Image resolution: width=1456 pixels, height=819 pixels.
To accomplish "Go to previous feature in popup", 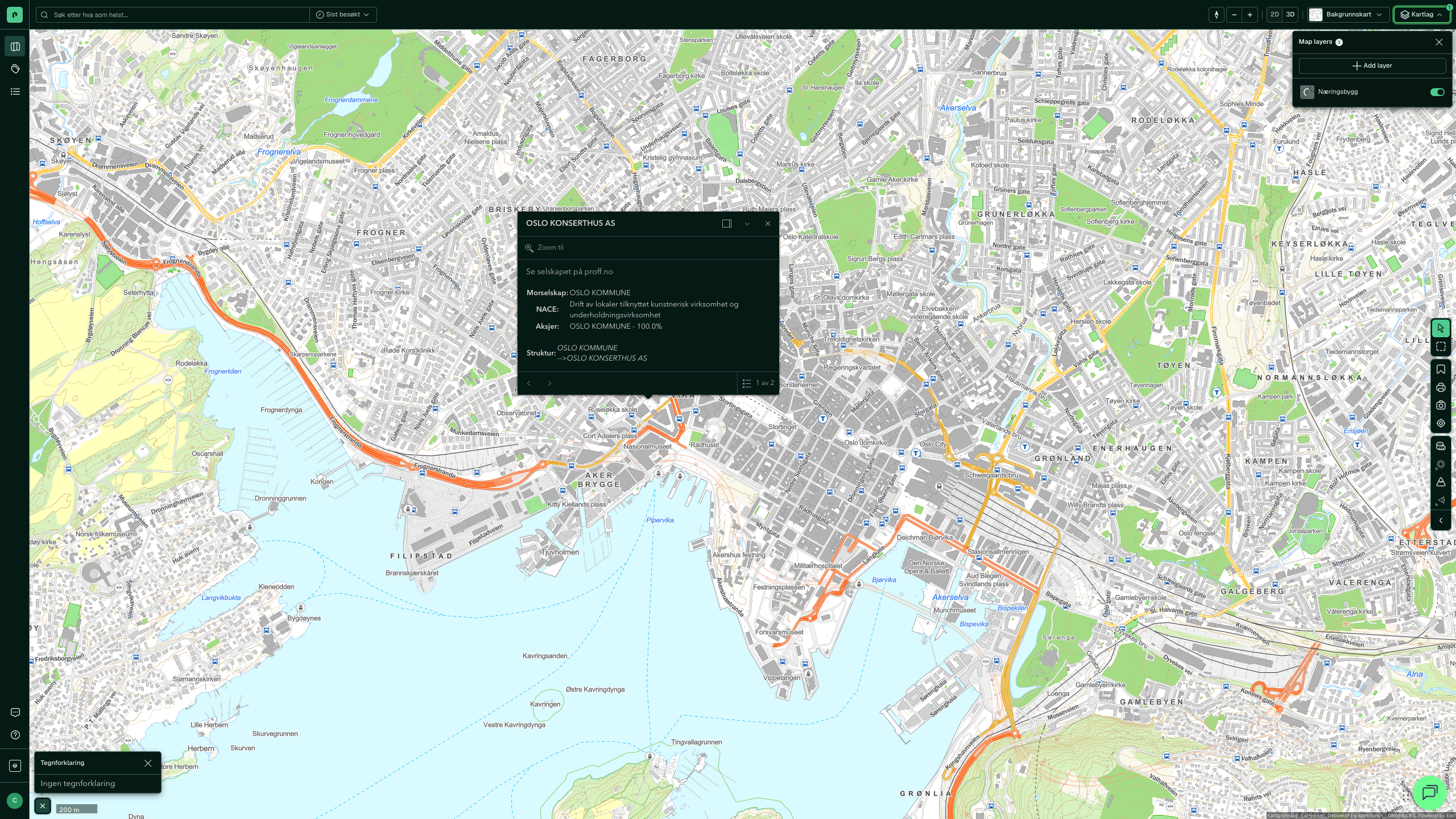I will click(529, 383).
